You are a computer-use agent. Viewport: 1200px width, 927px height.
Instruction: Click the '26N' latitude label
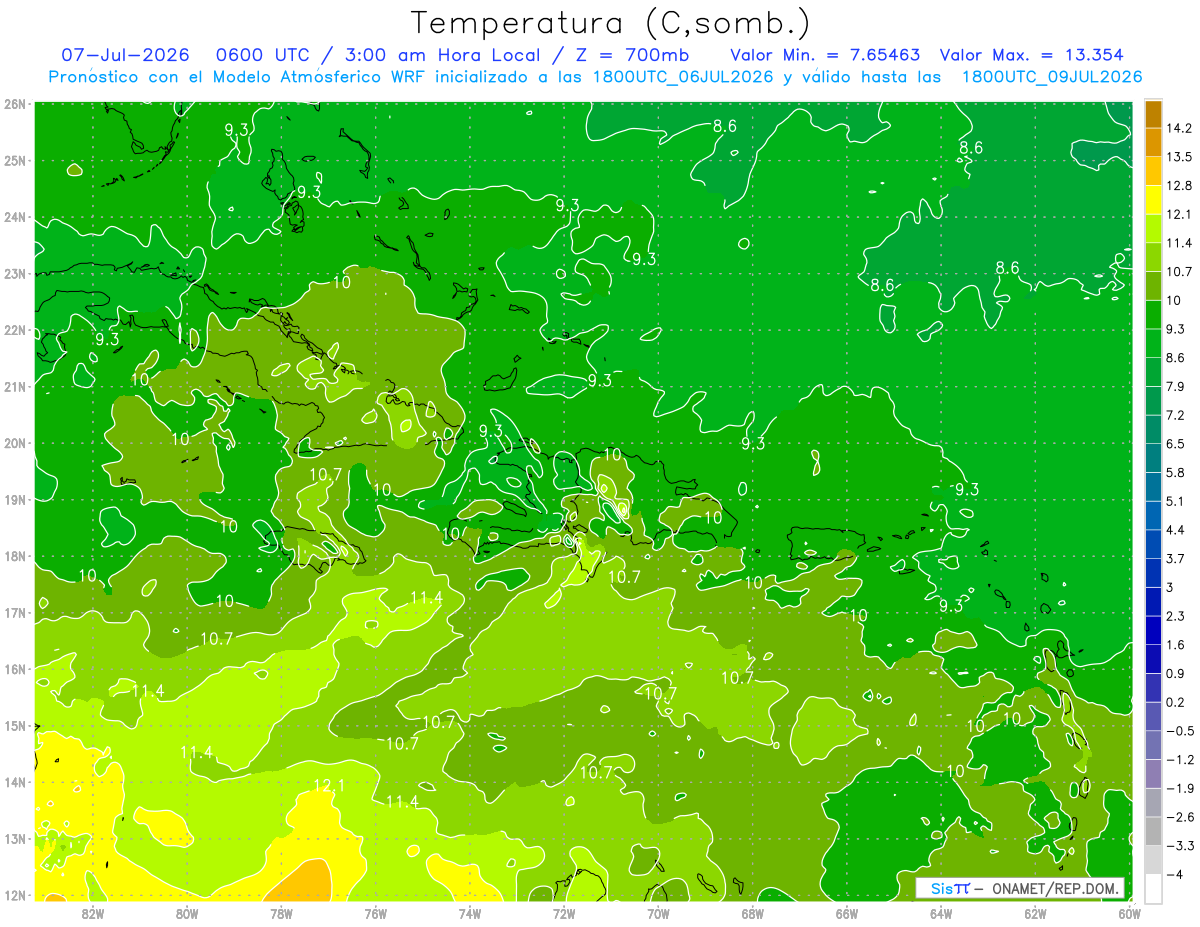[x=14, y=104]
